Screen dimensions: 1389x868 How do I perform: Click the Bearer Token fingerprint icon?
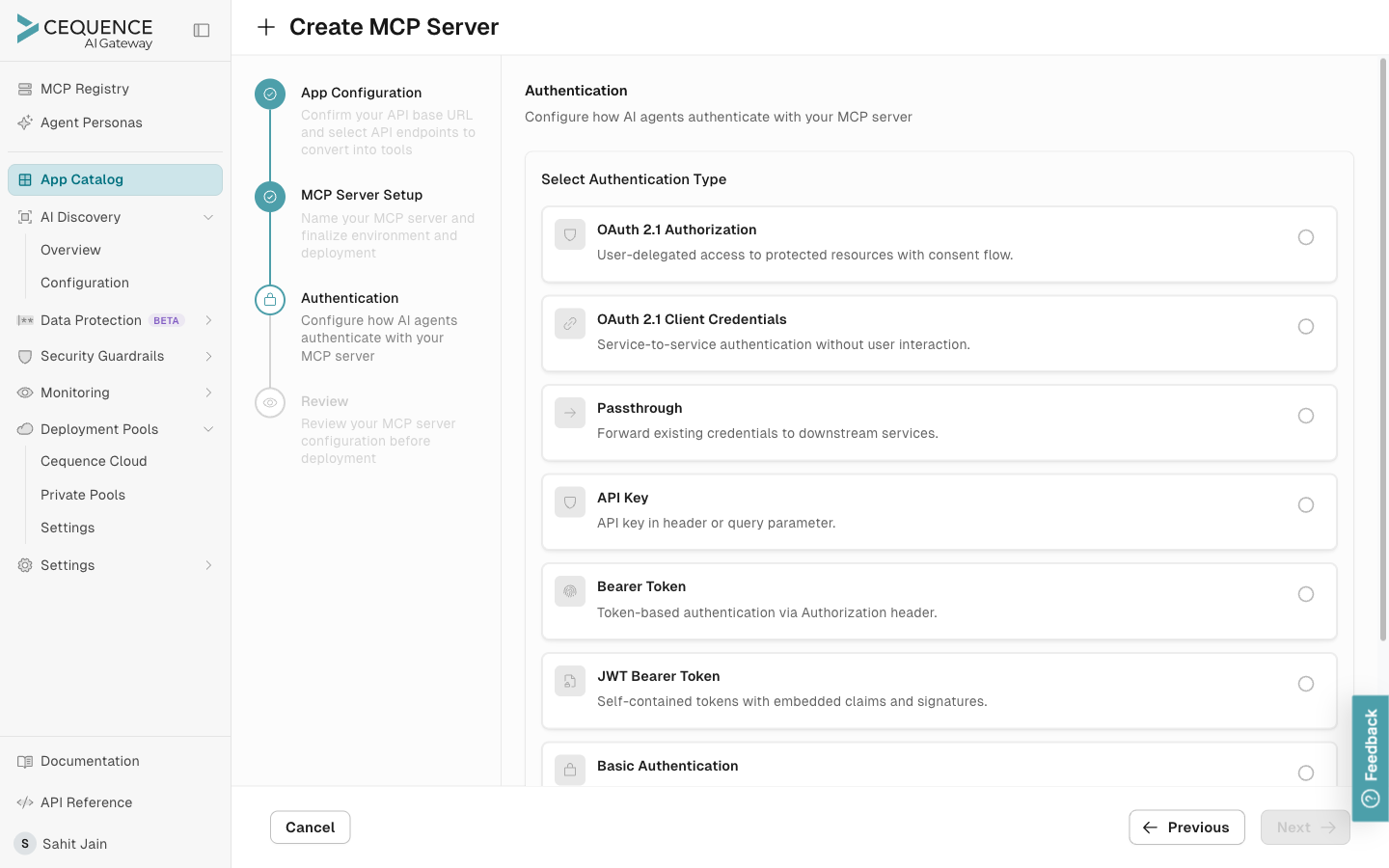click(x=570, y=591)
